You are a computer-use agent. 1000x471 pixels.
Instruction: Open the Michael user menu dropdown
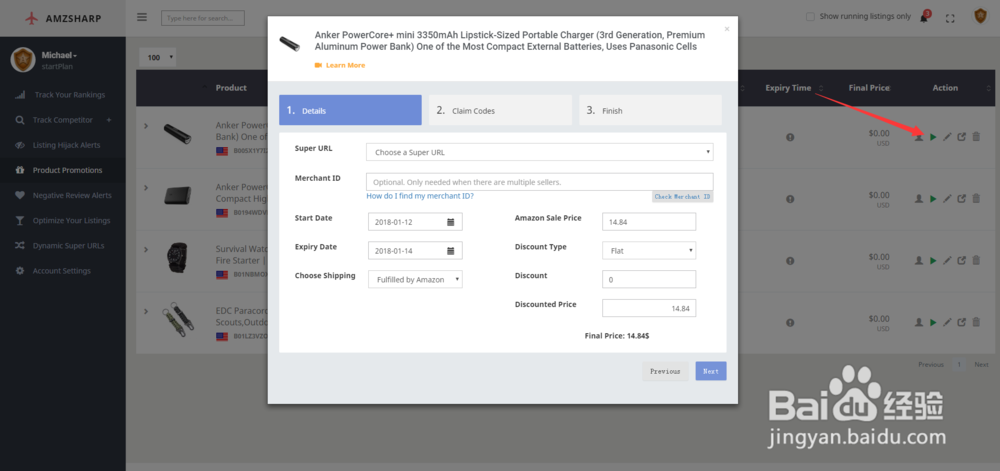pos(59,55)
